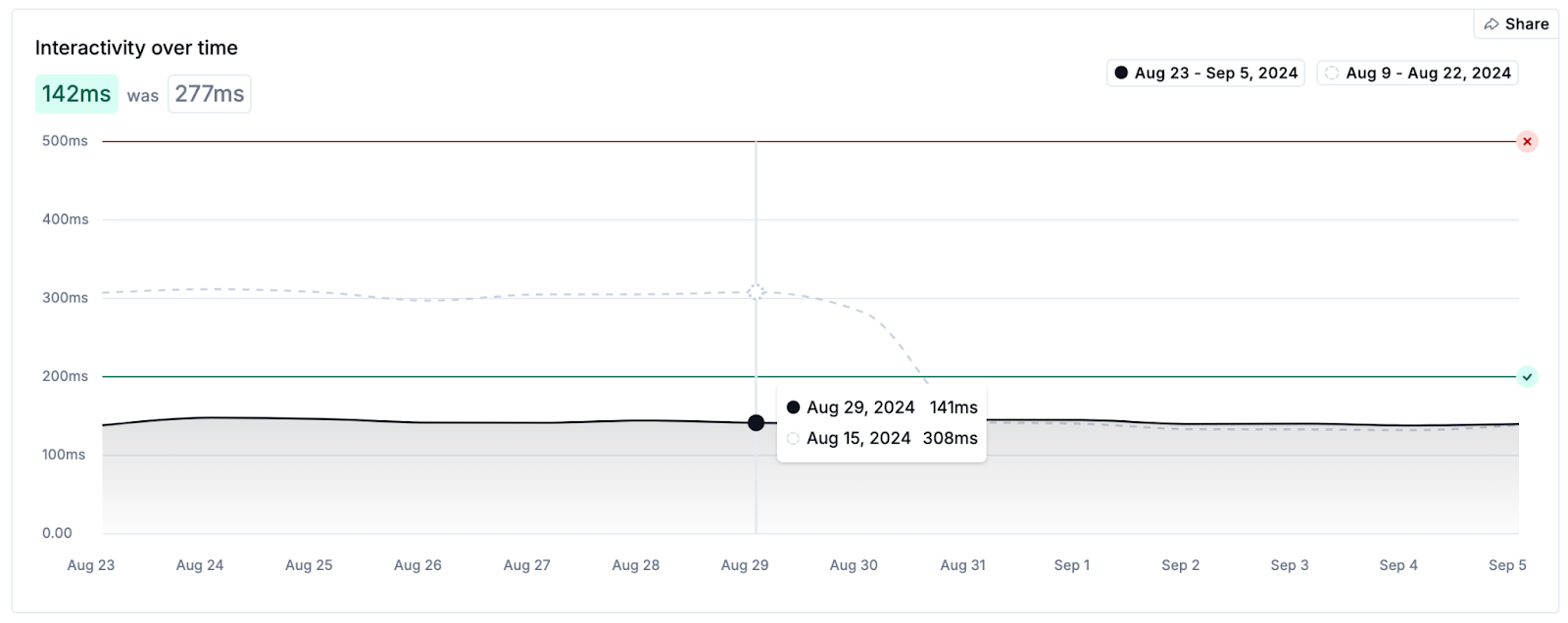Screen dimensions: 1568x623
Task: Click the green checkmark threshold icon
Action: 1527,377
